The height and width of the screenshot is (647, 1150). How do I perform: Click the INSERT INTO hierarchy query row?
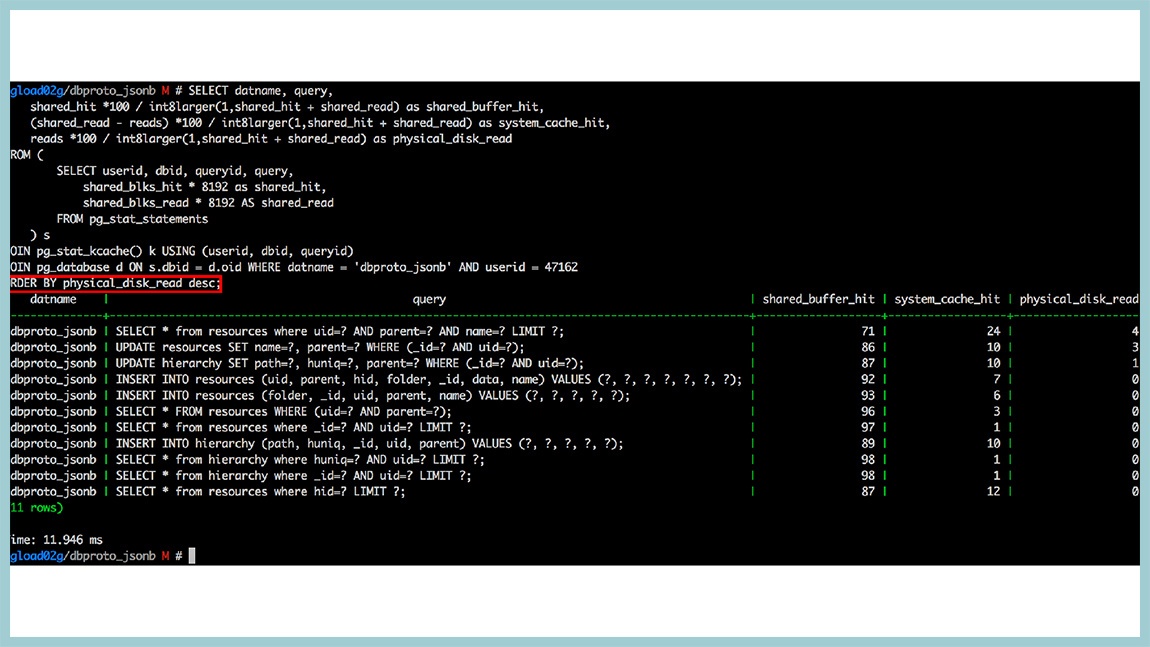coord(574,443)
